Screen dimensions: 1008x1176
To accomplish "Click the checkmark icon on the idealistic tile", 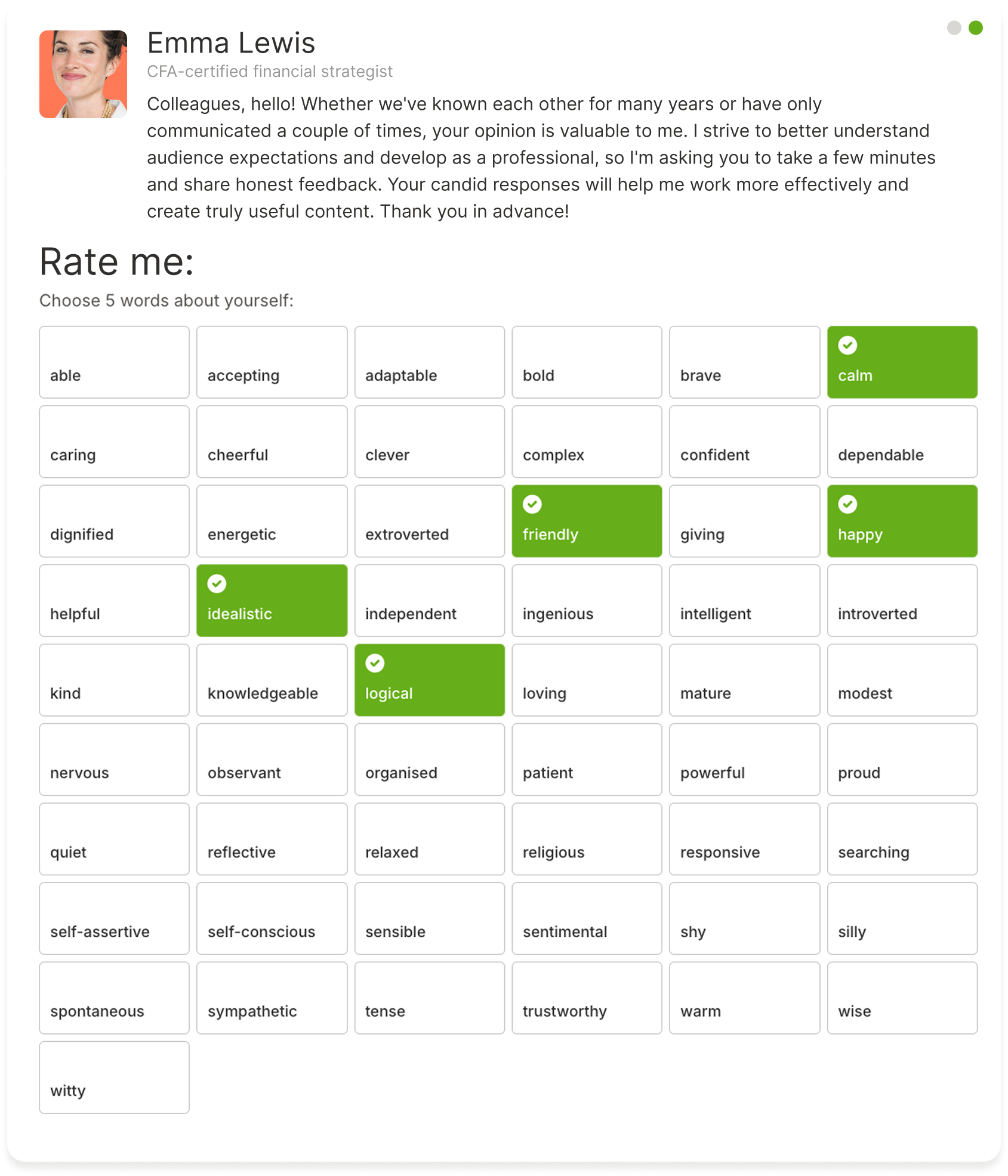I will coord(217,584).
